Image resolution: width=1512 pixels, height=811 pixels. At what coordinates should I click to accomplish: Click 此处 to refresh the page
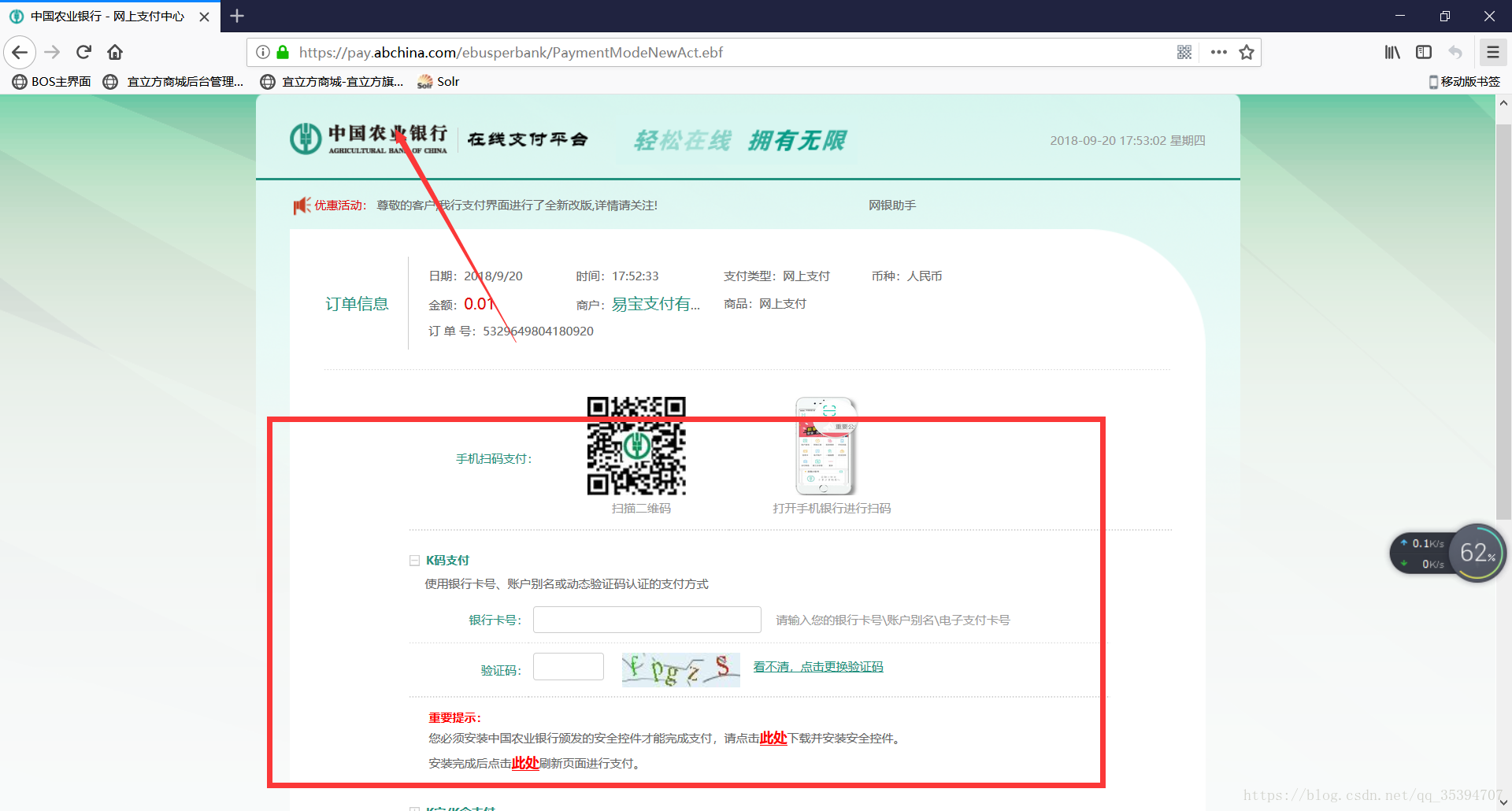pos(525,763)
